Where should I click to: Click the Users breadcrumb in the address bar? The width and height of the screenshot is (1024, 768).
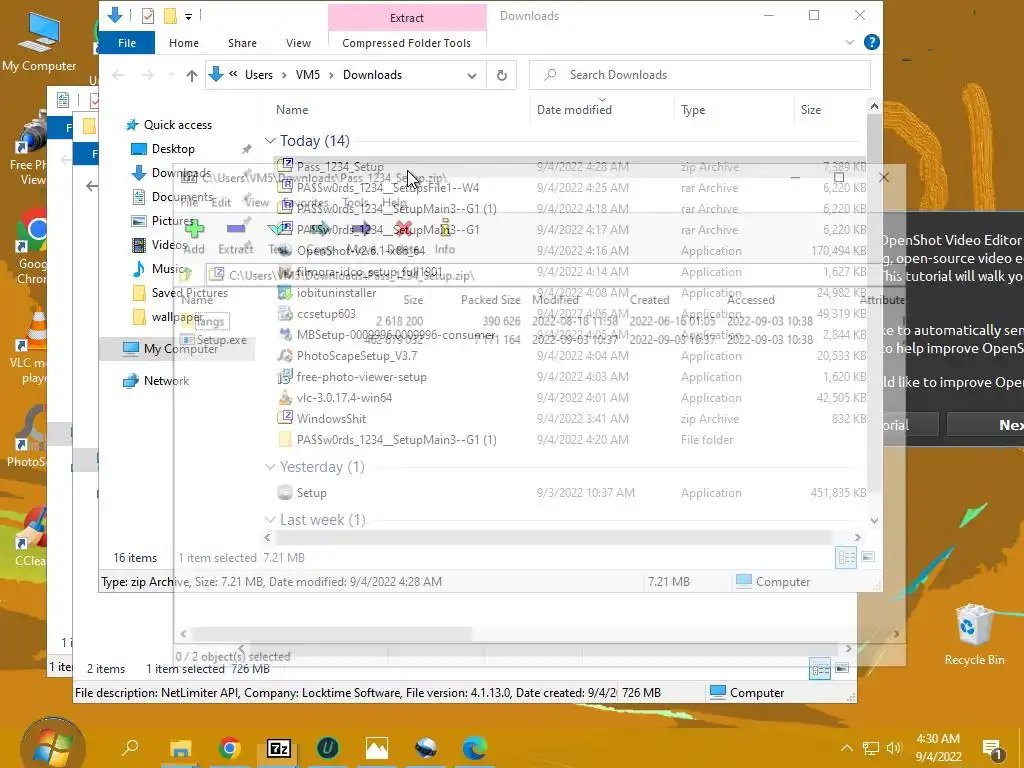(259, 75)
